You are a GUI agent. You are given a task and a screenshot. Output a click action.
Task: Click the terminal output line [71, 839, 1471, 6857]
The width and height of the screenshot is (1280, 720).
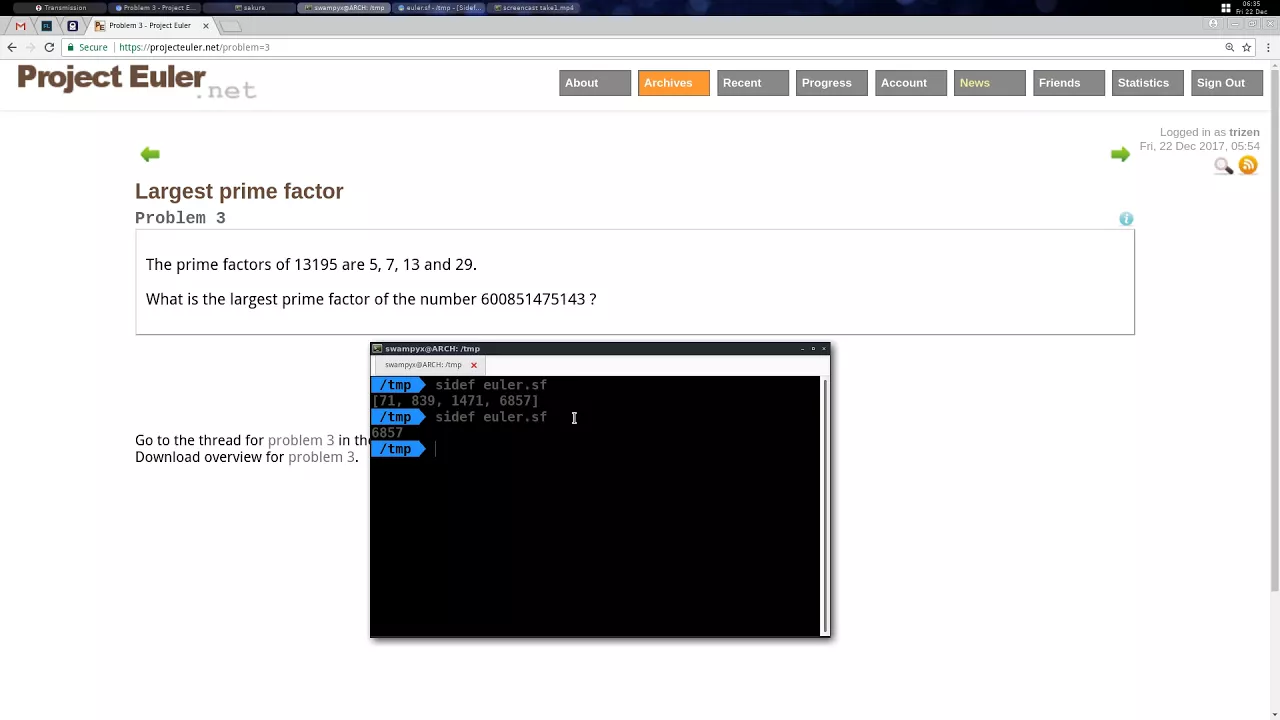[455, 401]
